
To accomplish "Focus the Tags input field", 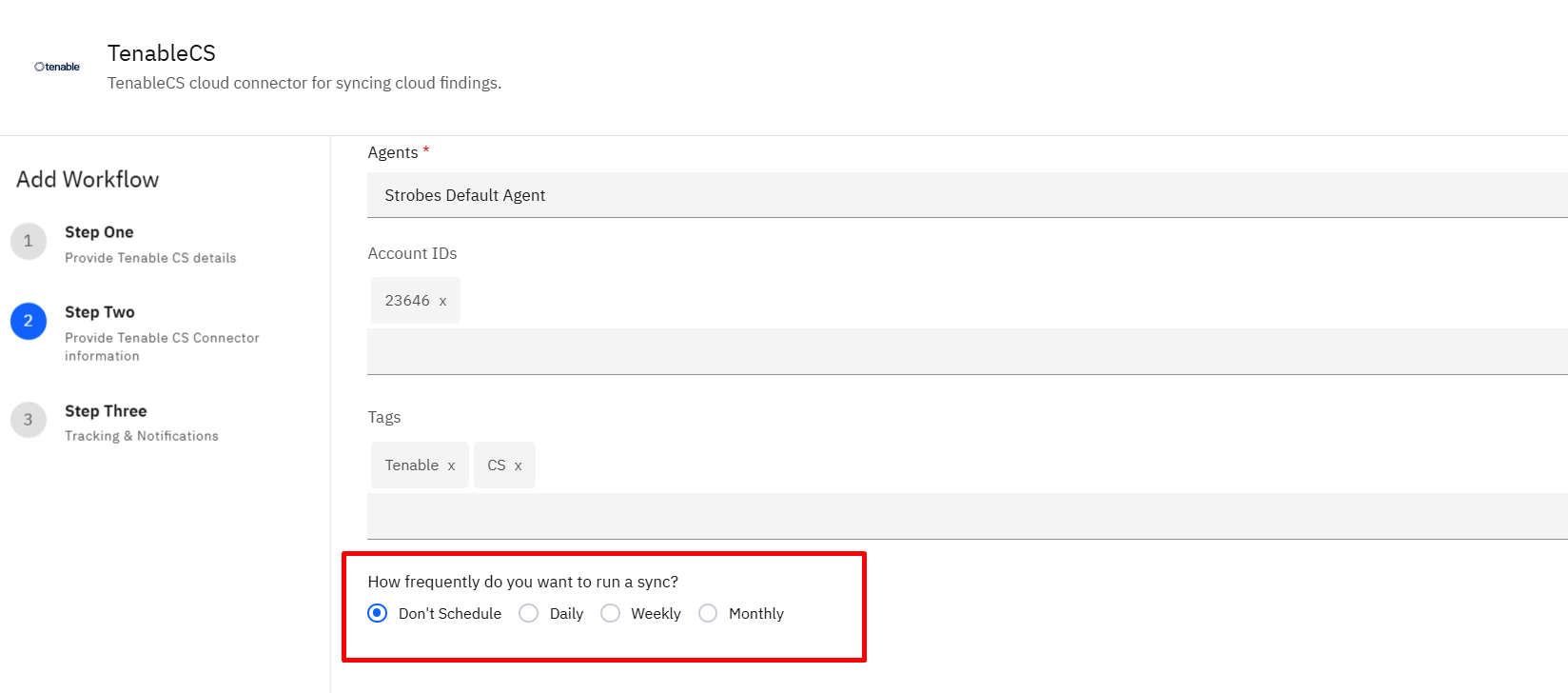I will click(x=968, y=516).
